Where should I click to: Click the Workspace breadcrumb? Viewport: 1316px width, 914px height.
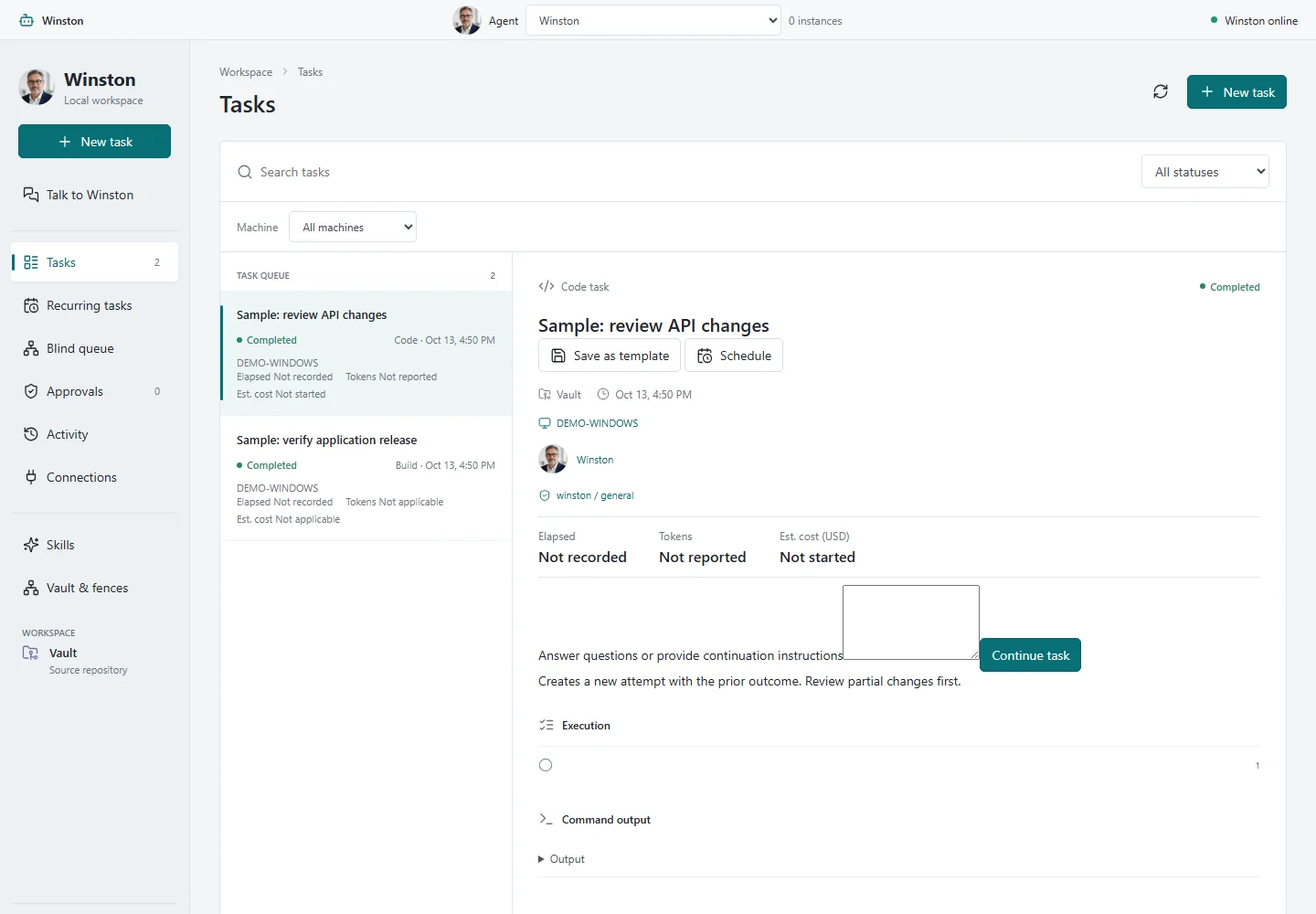(x=246, y=72)
